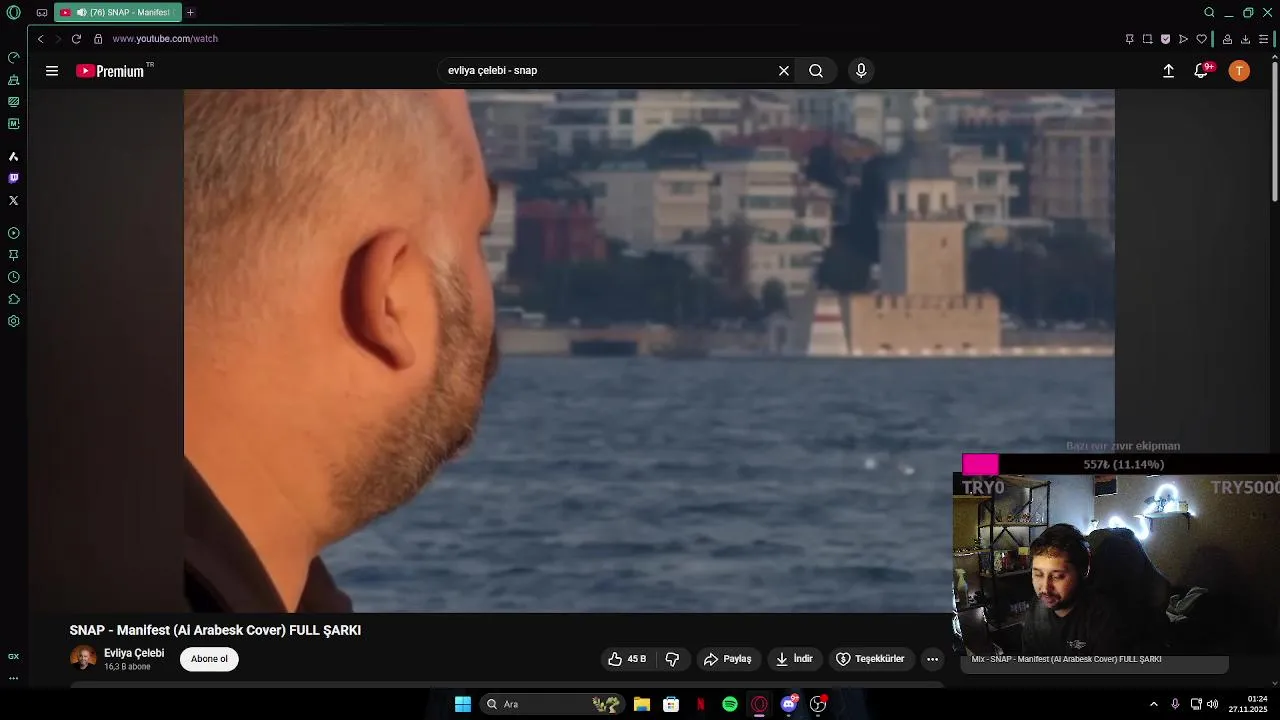Click the page vertical scrollbar
Image resolution: width=1280 pixels, height=720 pixels.
click(1274, 130)
